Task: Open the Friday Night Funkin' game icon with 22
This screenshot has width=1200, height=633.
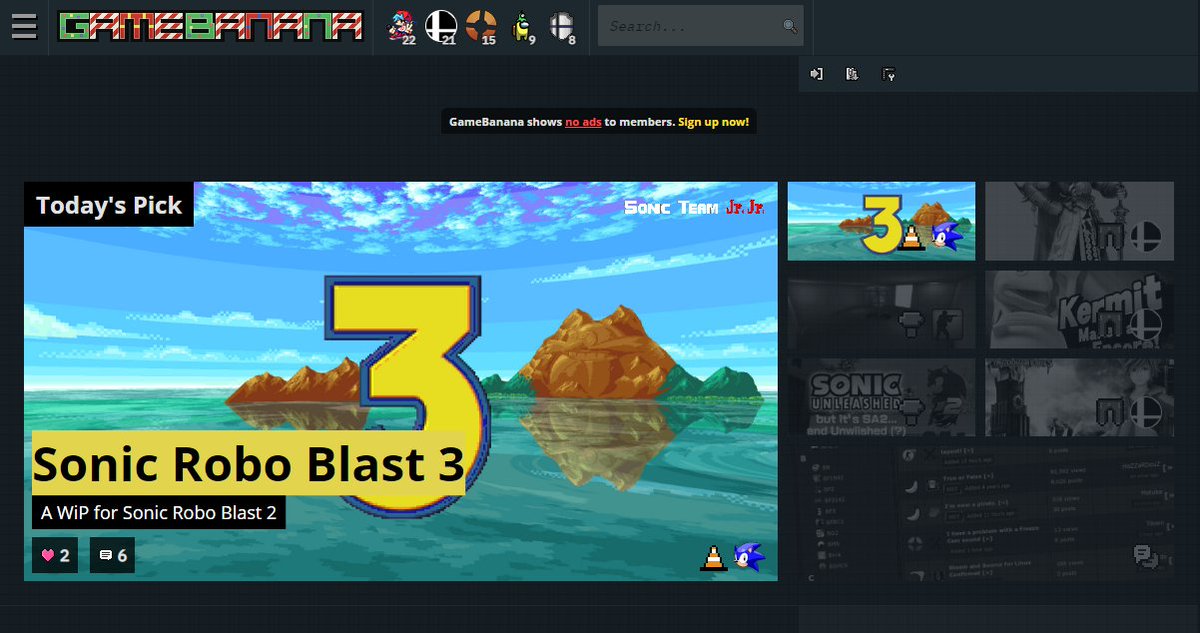Action: [x=401, y=27]
